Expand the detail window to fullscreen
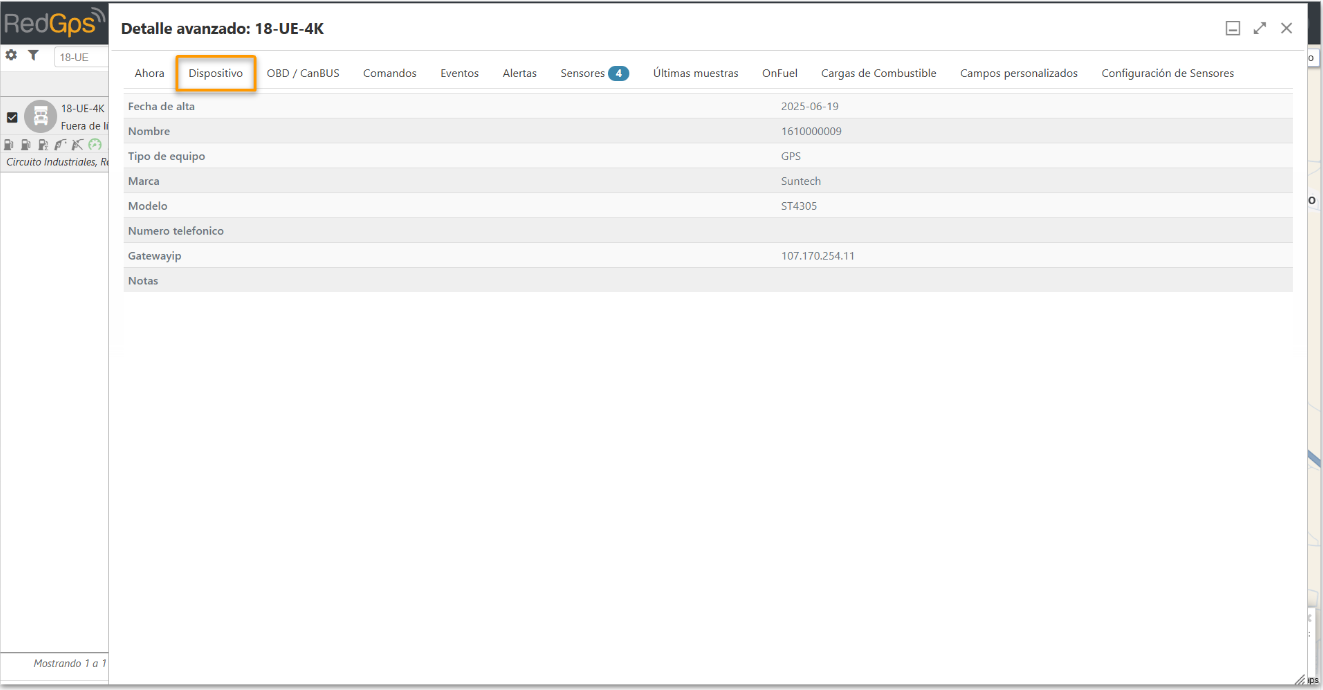Viewport: 1323px width, 690px height. [1260, 28]
